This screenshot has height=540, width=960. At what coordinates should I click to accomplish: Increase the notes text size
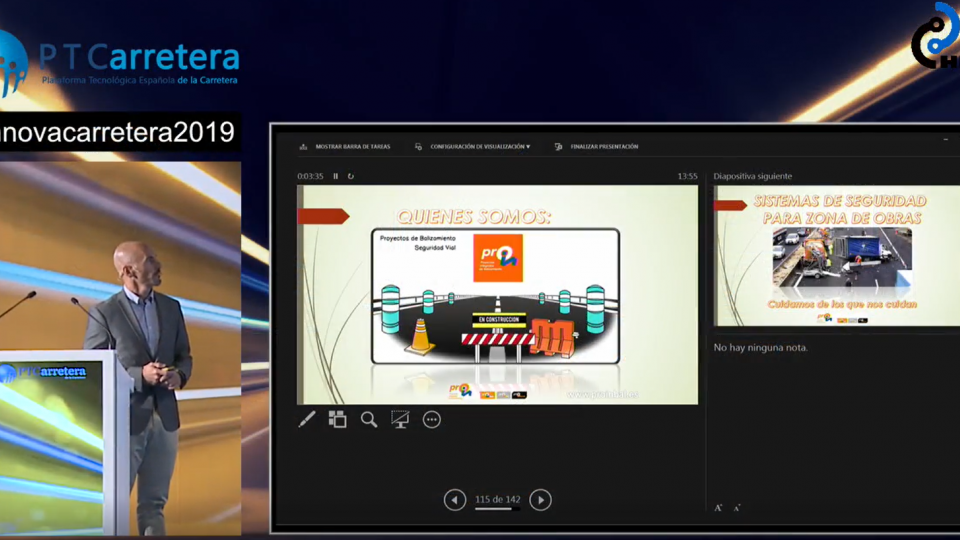click(718, 508)
